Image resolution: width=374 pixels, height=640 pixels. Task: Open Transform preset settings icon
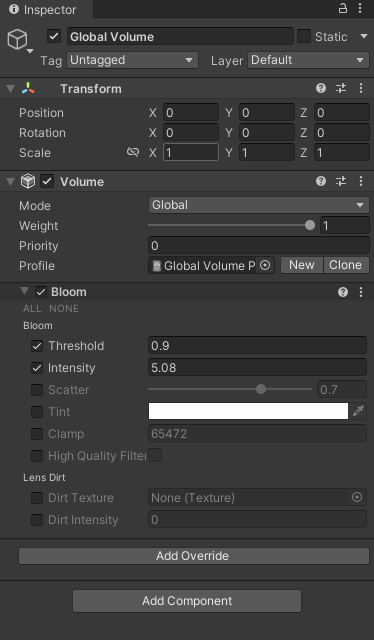[341, 88]
